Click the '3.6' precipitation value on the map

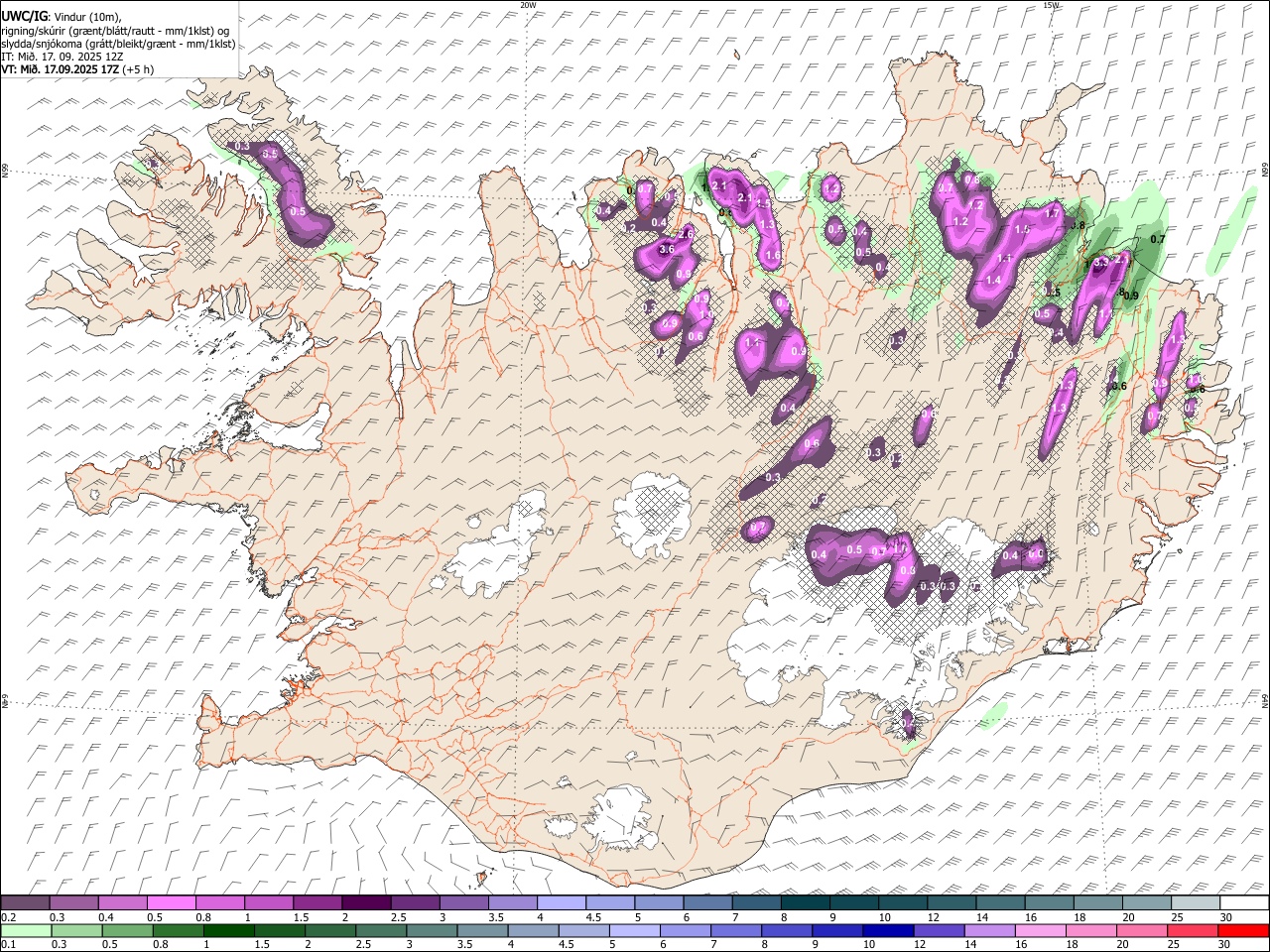(667, 249)
